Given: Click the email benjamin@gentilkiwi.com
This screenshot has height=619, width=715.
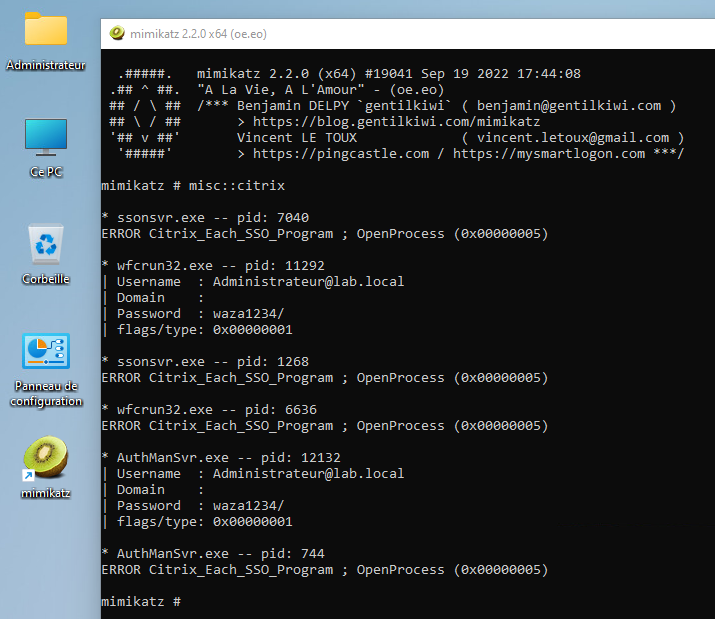Looking at the screenshot, I should point(569,106).
